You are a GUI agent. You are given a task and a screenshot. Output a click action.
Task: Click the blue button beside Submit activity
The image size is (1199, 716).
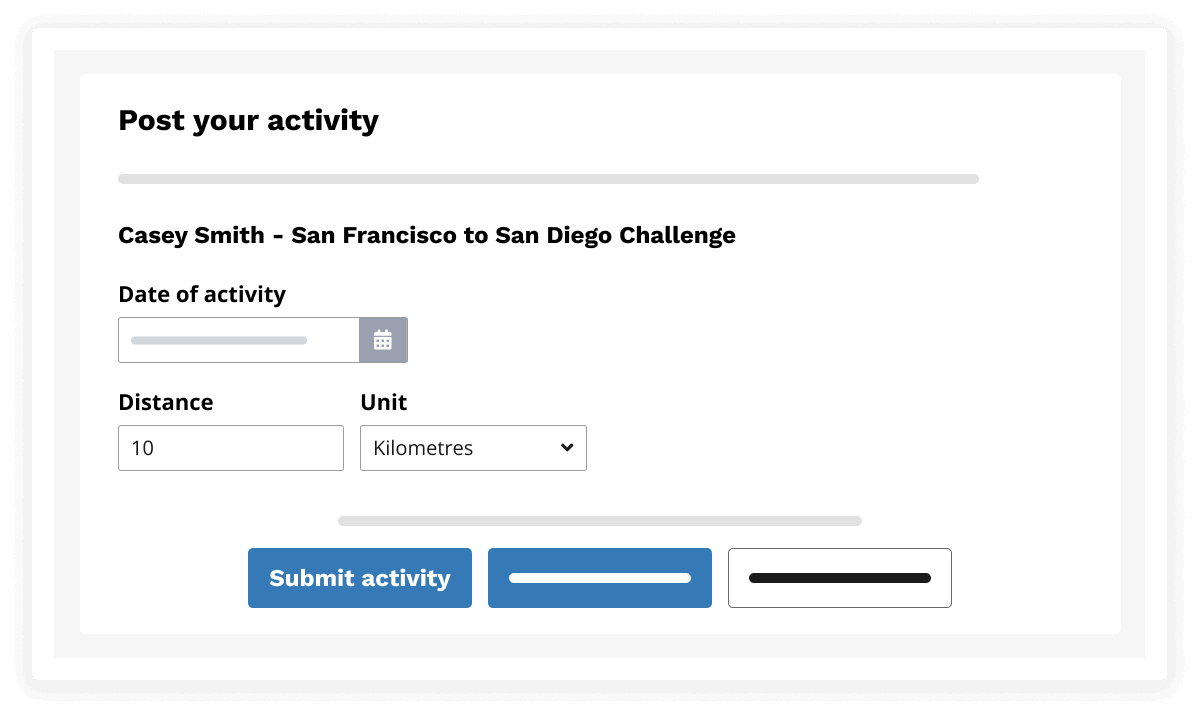tap(600, 578)
